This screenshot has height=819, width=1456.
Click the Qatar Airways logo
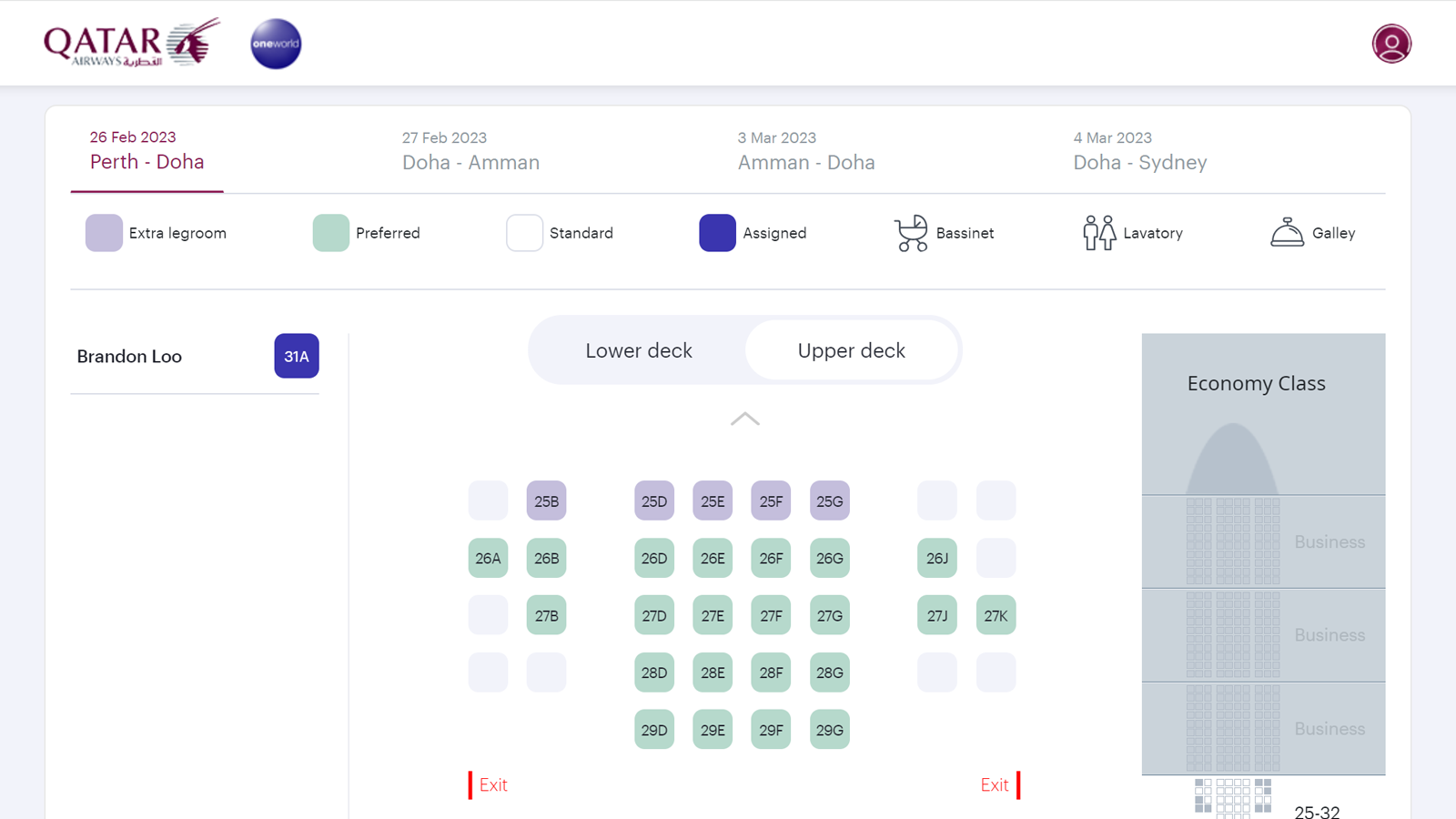click(x=132, y=43)
